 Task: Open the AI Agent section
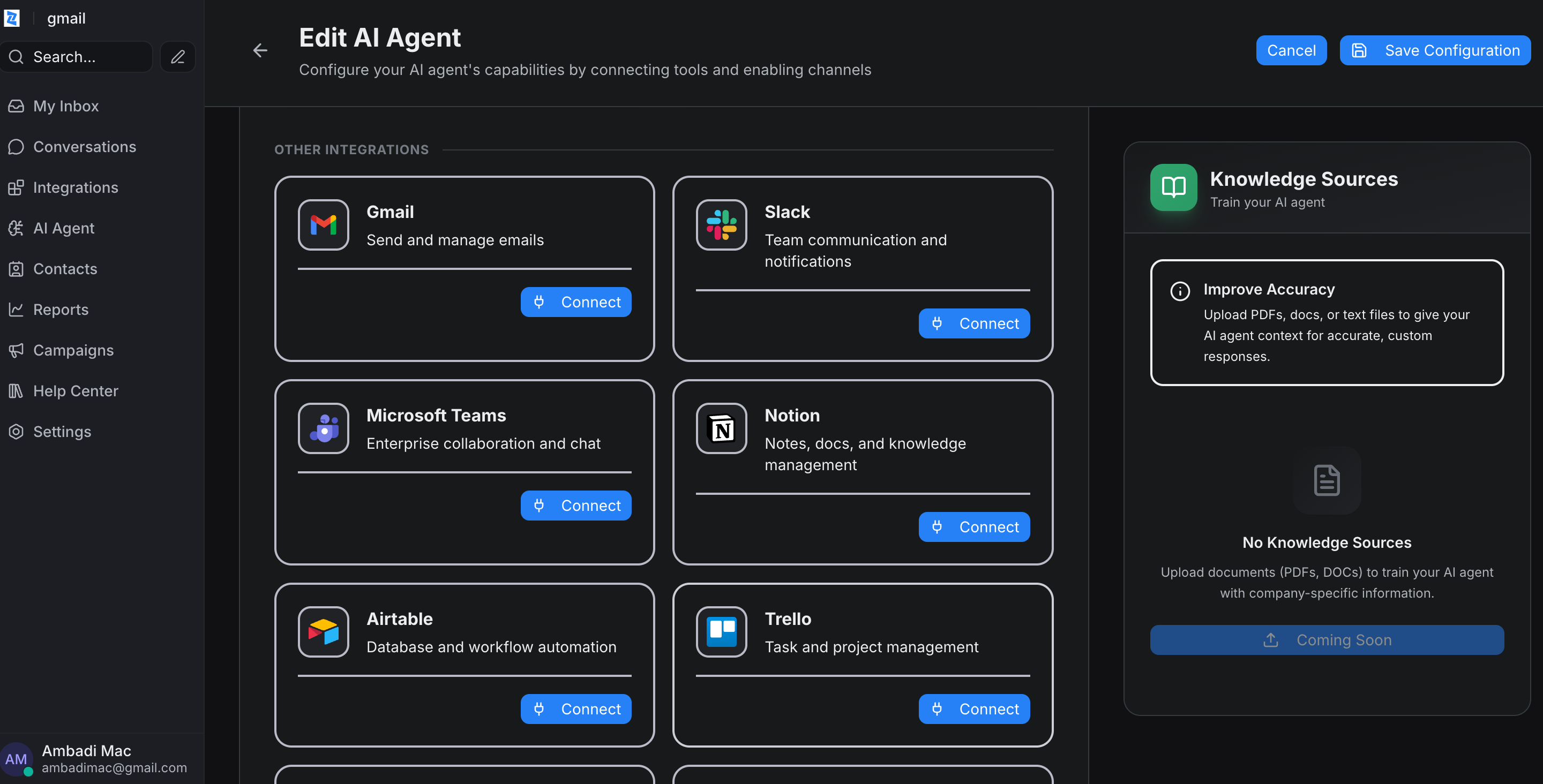pos(64,228)
